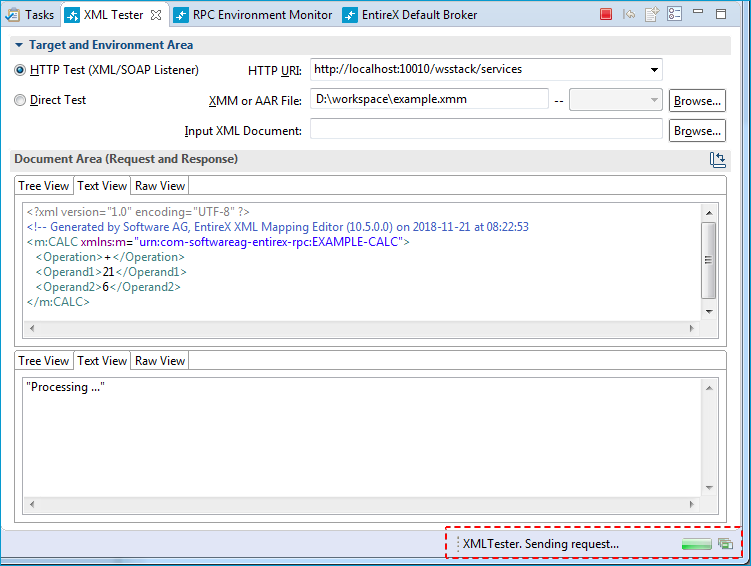Click the "Processing ..." response text

(x=65, y=387)
